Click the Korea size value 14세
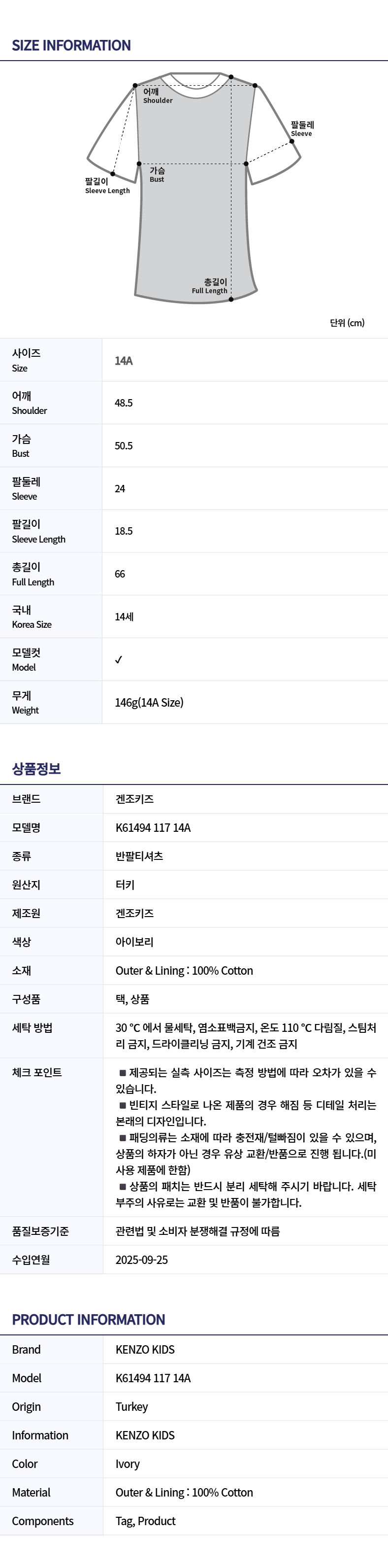Viewport: 388px width, 1568px height. (x=124, y=616)
